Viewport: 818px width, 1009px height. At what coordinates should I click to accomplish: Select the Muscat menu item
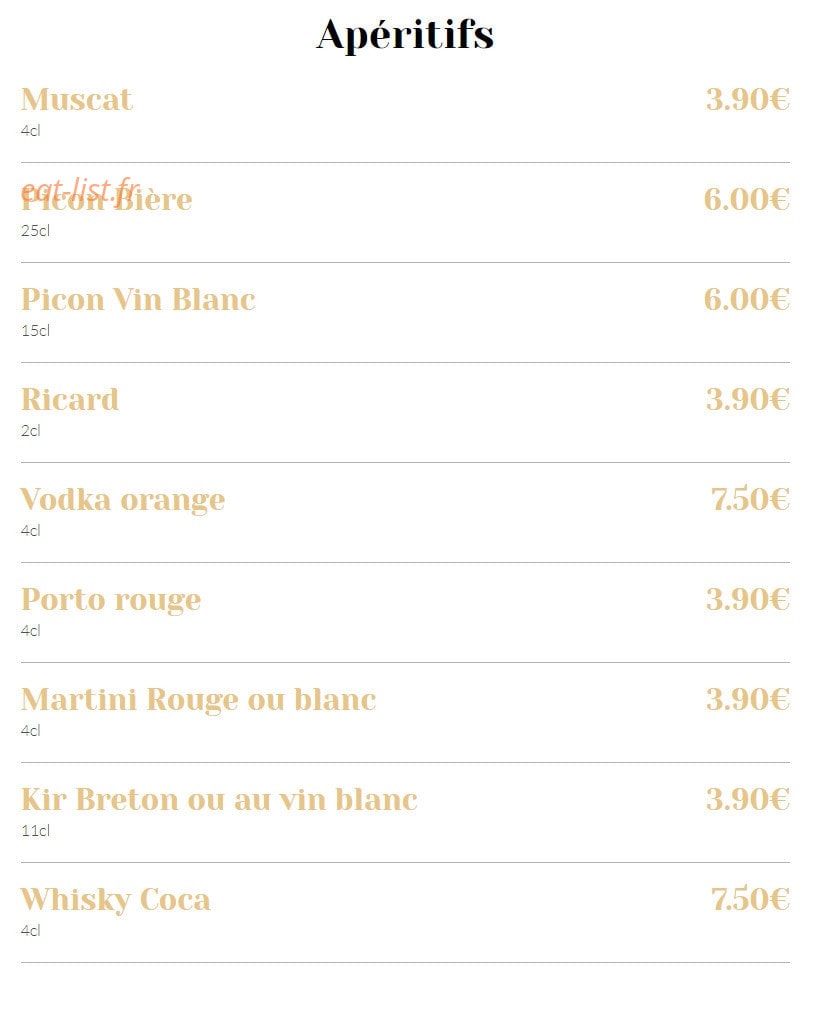[x=77, y=100]
